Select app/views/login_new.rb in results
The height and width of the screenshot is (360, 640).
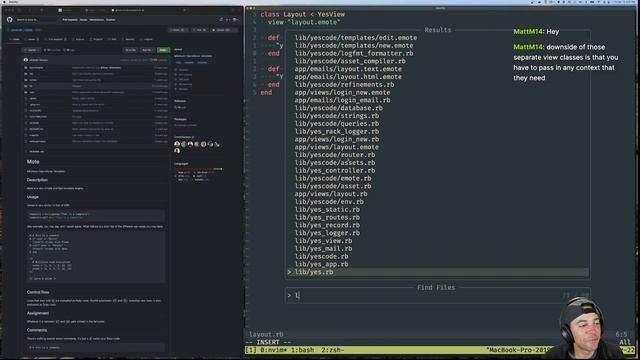point(337,139)
